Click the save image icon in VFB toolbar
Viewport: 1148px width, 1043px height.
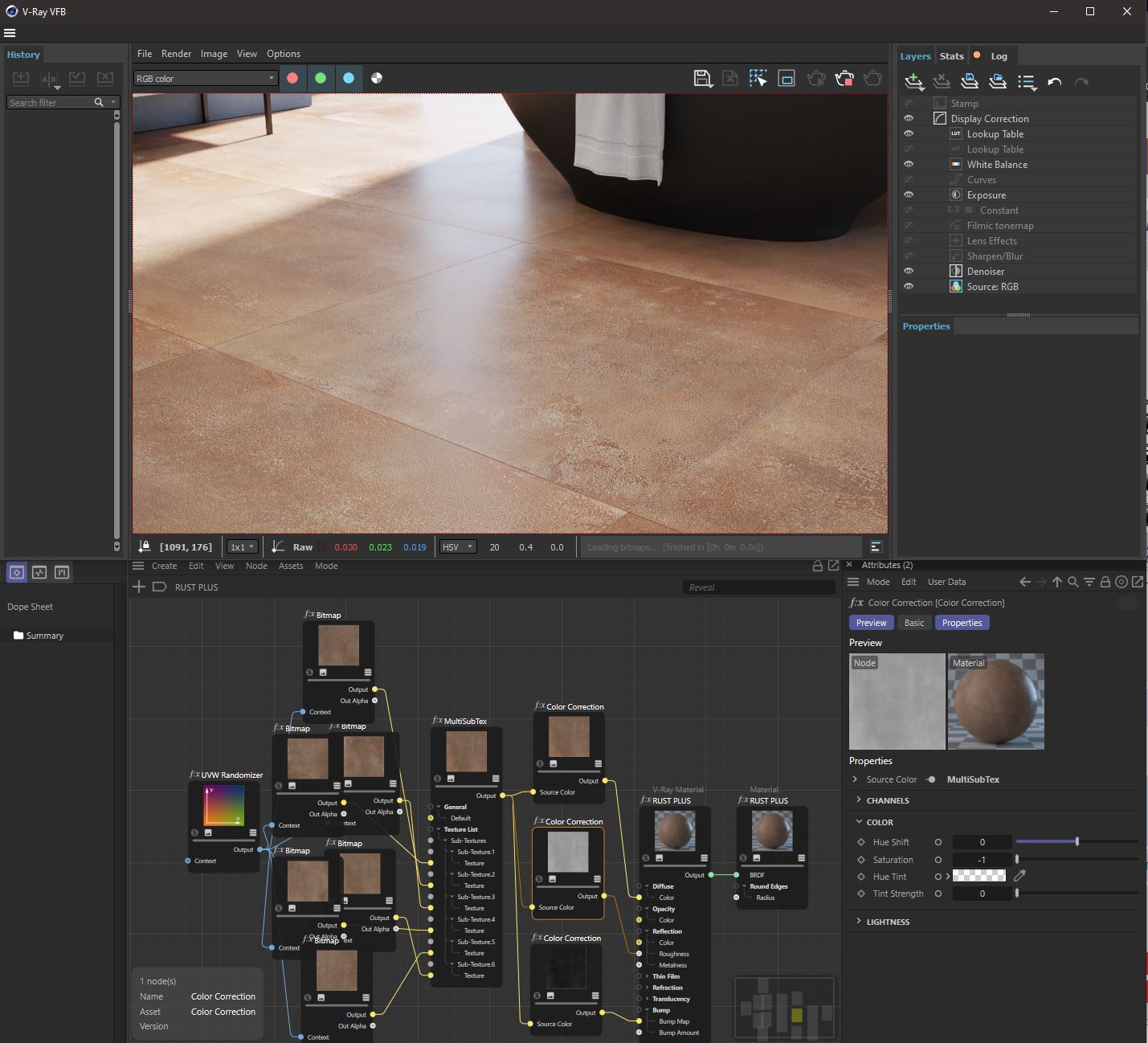pos(702,78)
